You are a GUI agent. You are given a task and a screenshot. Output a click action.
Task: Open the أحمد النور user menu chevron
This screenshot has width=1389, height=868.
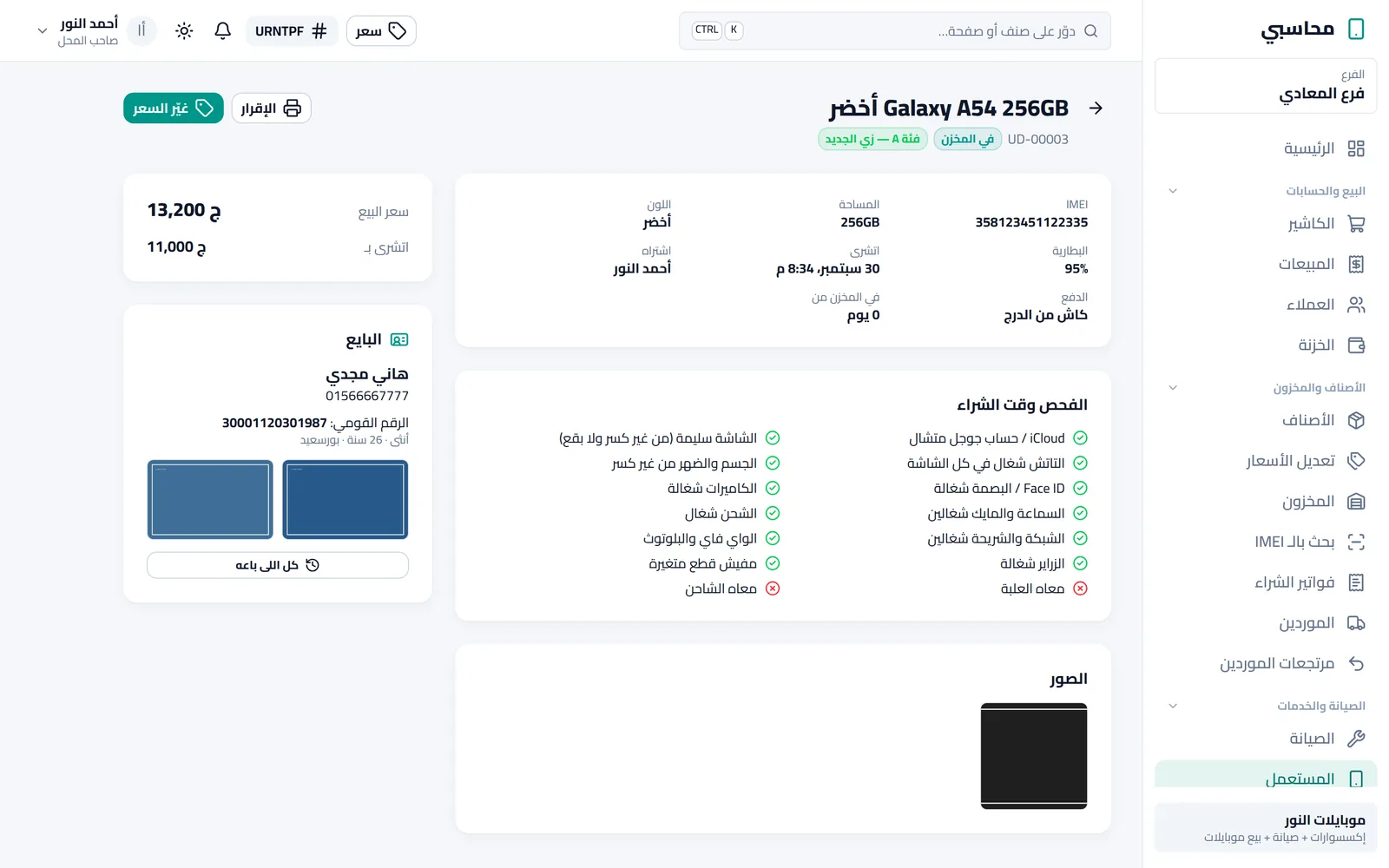[42, 31]
